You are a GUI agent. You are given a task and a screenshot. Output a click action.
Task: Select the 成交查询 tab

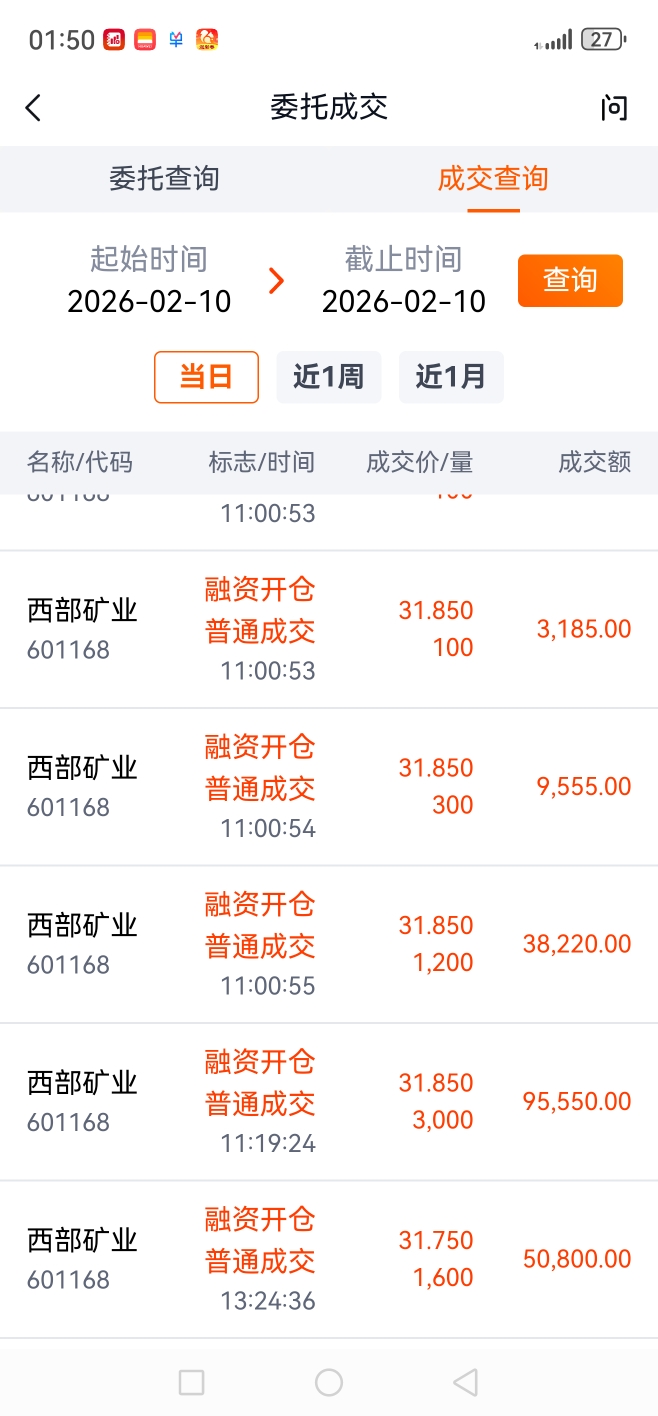[x=493, y=179]
